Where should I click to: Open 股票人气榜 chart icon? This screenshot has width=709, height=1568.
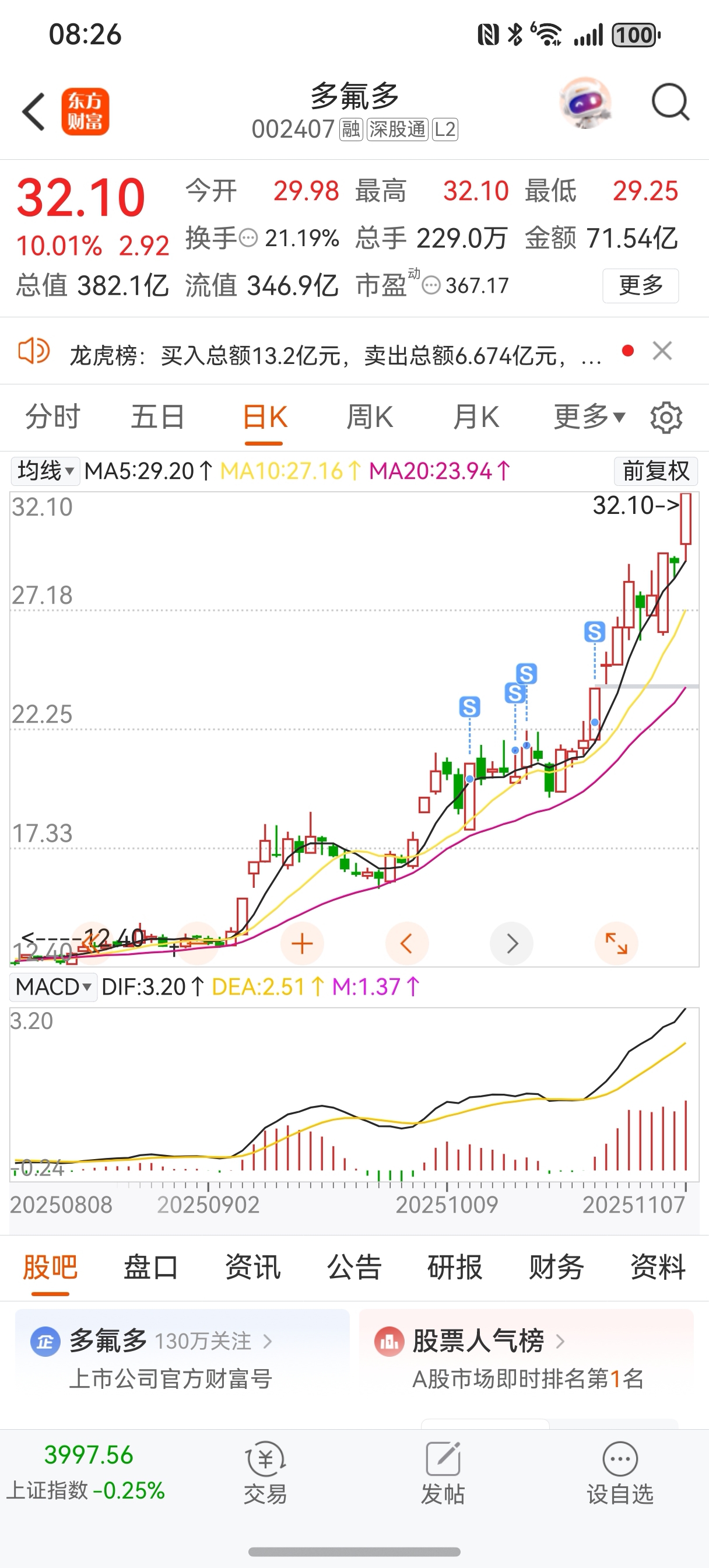[x=389, y=1341]
